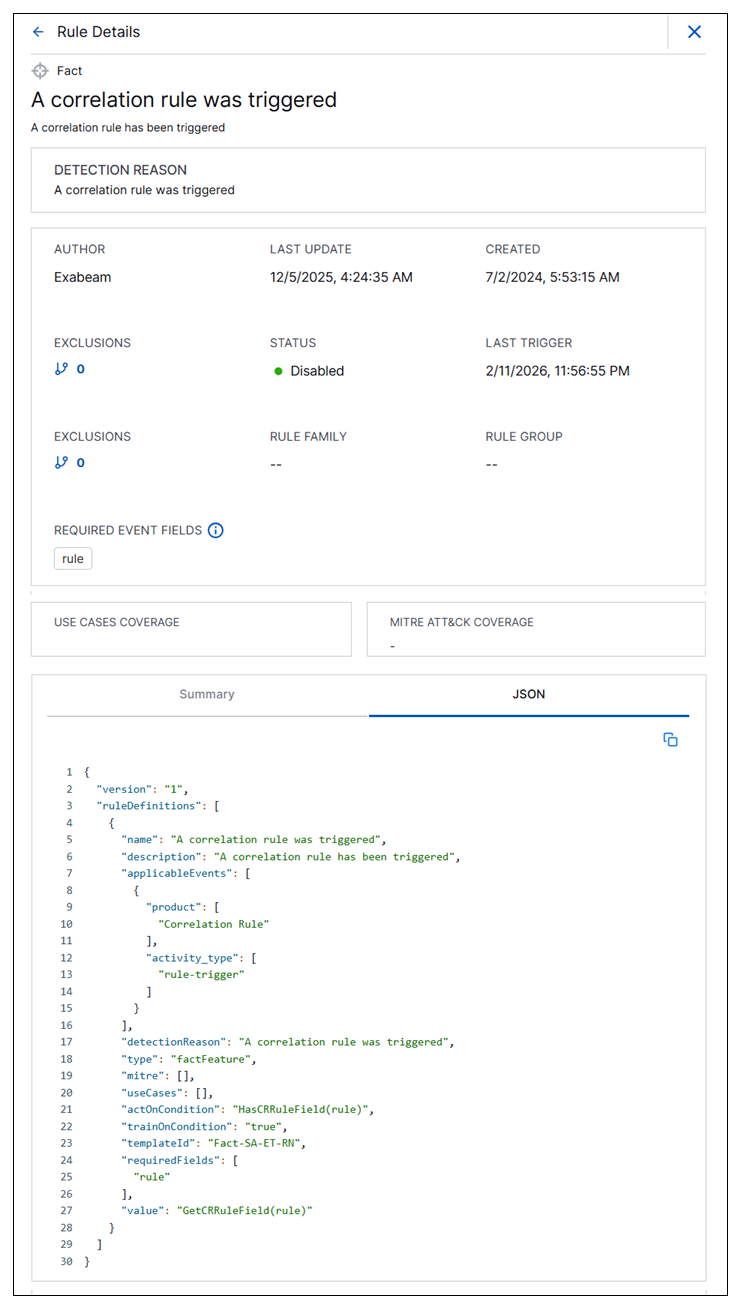Image resolution: width=740 pixels, height=1308 pixels.
Task: Select the rule chip under Required Event Fields
Action: tap(72, 558)
